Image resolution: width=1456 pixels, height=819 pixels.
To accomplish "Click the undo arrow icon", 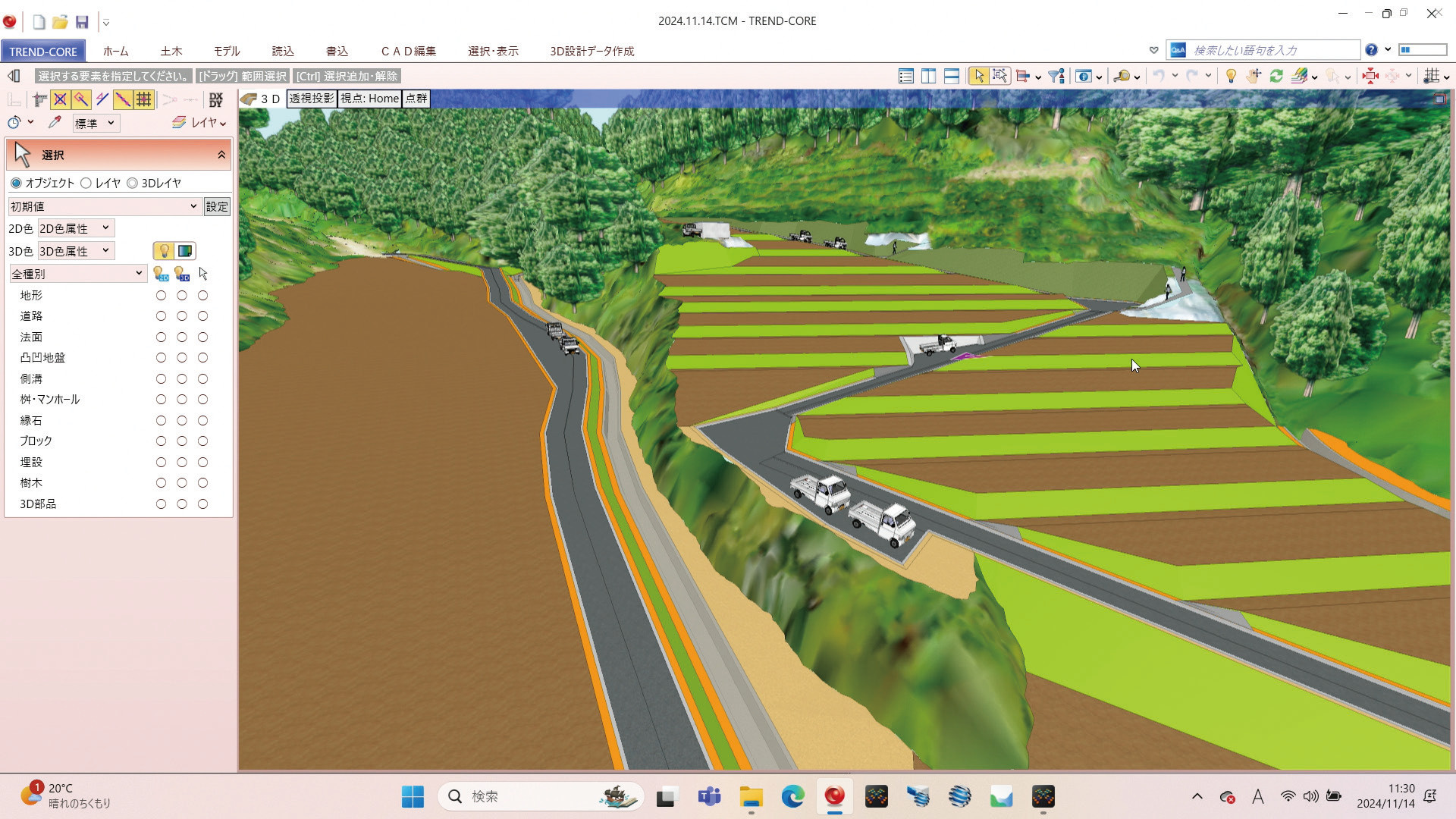I will pyautogui.click(x=1159, y=76).
